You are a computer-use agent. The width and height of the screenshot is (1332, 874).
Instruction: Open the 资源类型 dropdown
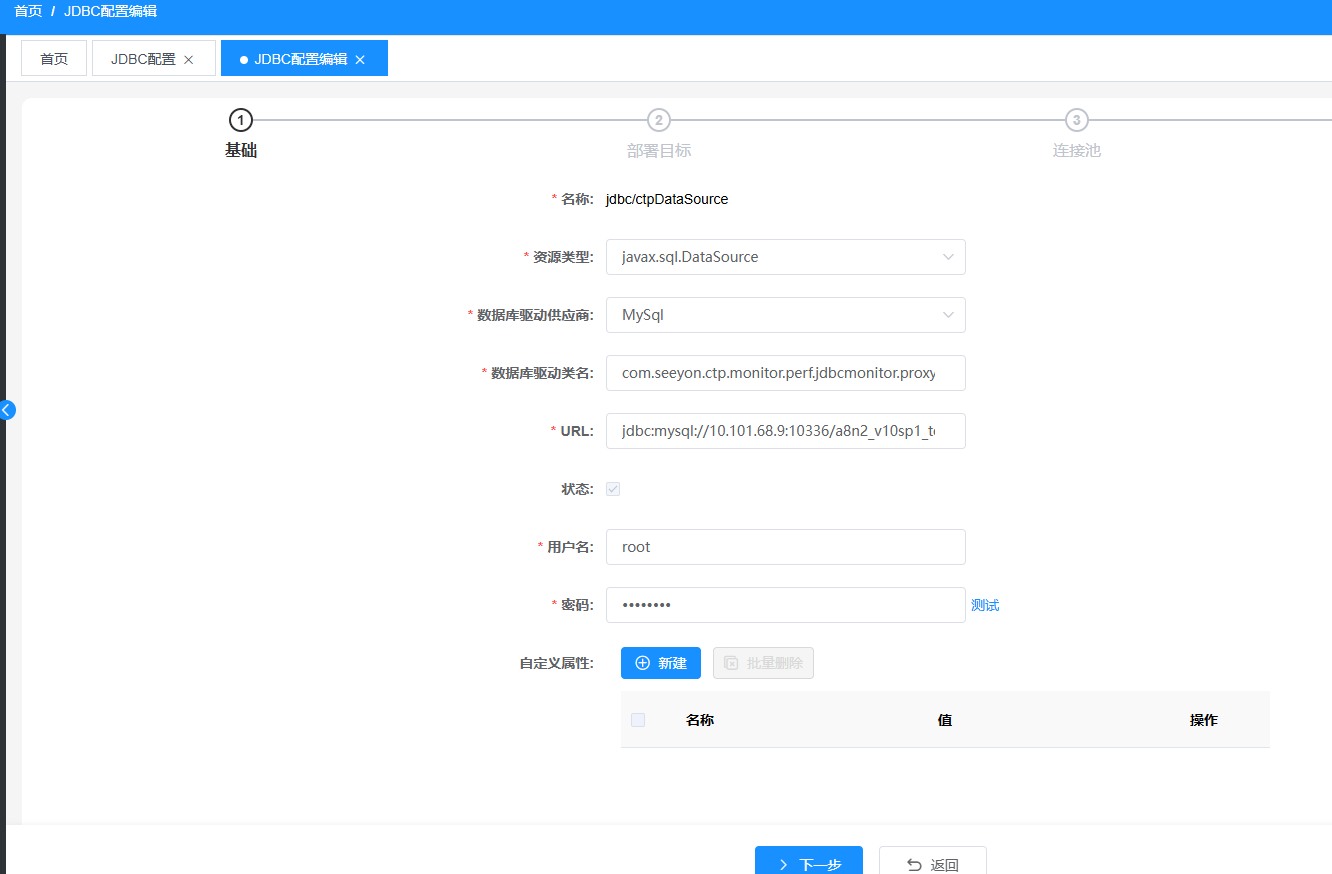click(785, 257)
